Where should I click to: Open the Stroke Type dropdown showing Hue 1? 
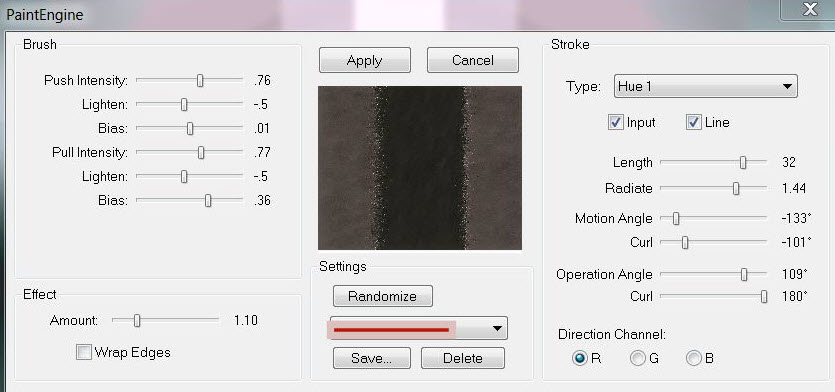706,86
